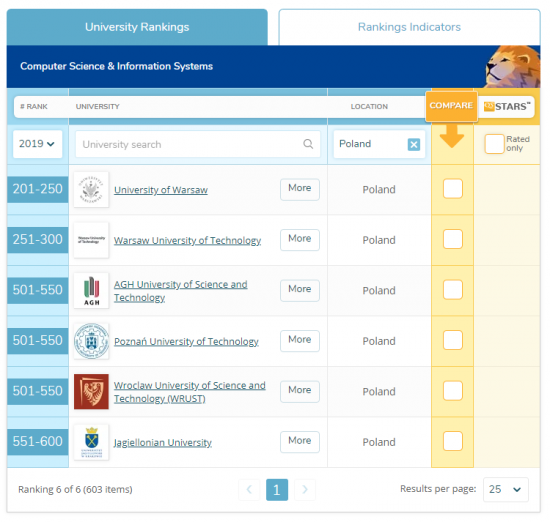Open the AGH University of Science and Technology link
Screen dimensions: 550x522
[x=181, y=291]
